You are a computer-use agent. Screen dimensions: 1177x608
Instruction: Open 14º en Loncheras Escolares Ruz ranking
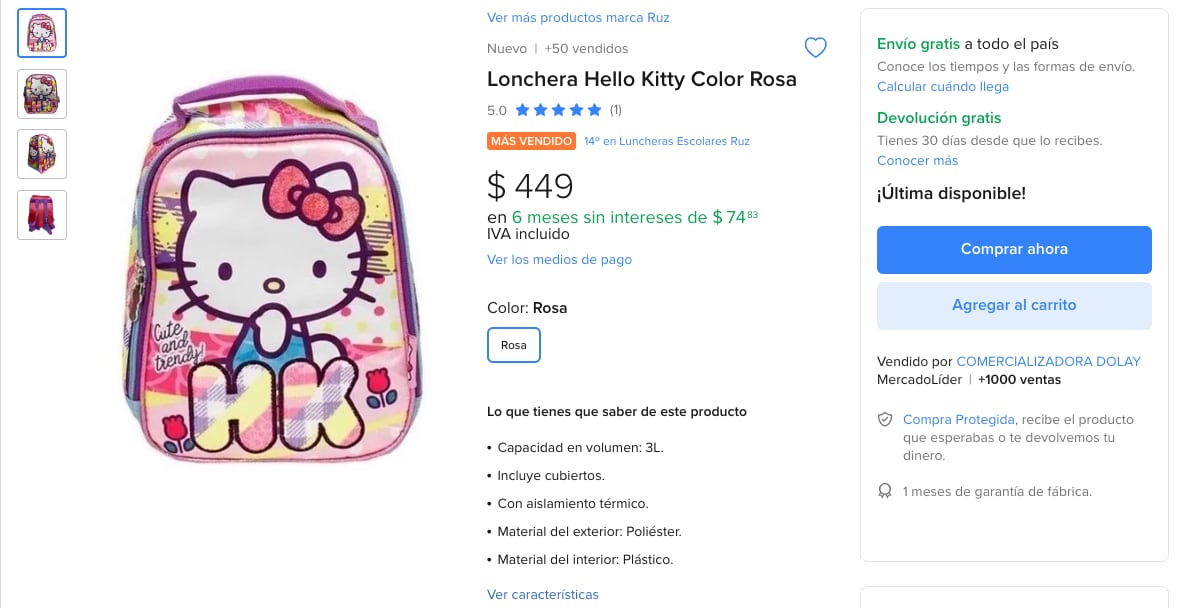click(666, 141)
